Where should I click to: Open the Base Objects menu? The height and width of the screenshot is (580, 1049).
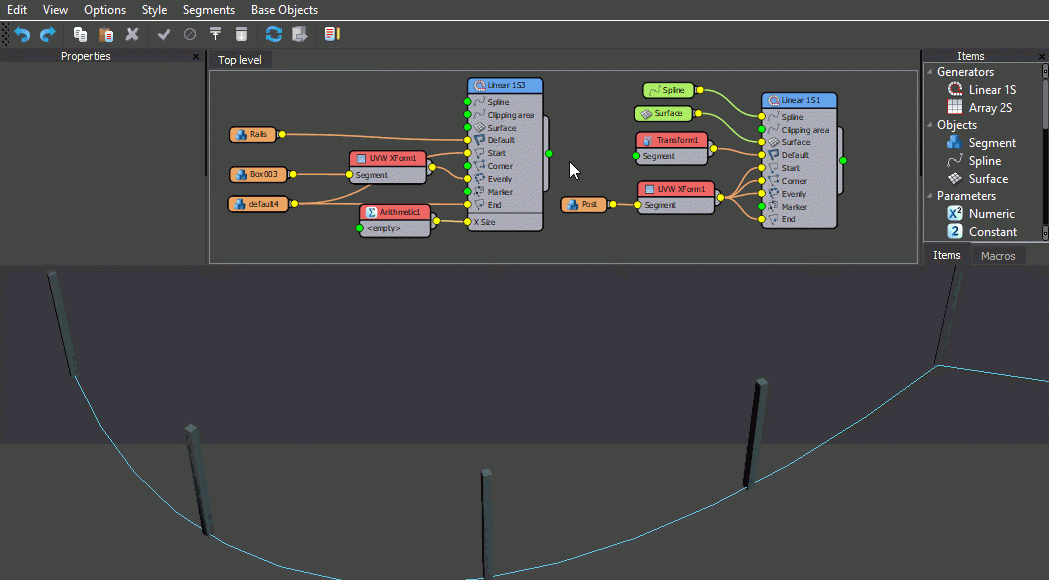coord(284,10)
